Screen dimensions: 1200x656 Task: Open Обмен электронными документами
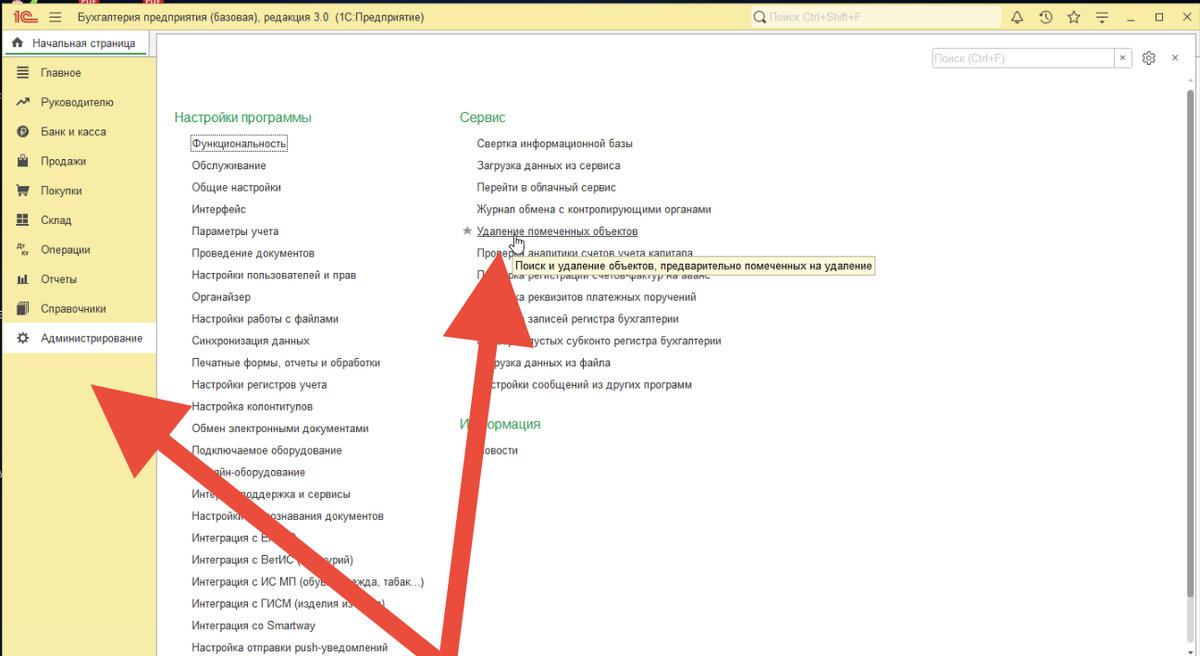[280, 429]
